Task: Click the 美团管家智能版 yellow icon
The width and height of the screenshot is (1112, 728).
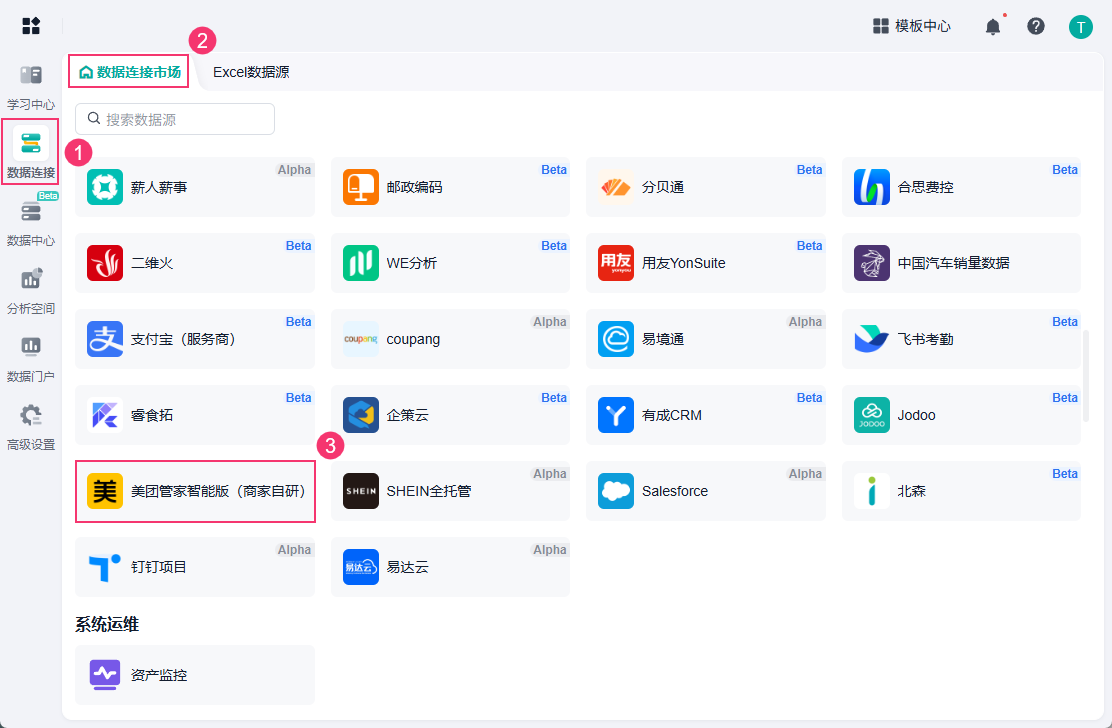Action: 105,491
